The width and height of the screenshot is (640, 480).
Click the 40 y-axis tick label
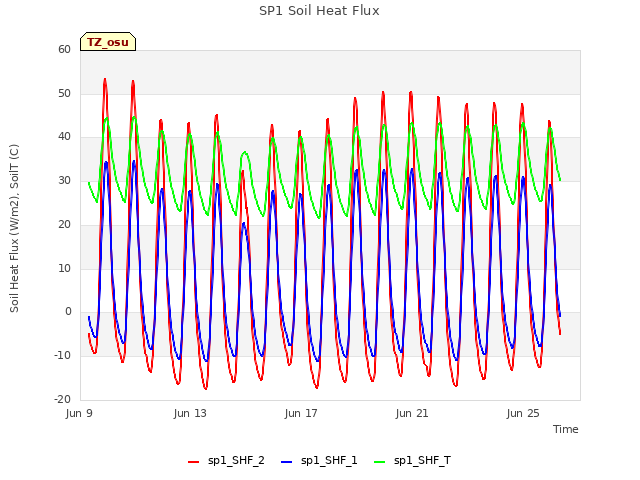(64, 137)
